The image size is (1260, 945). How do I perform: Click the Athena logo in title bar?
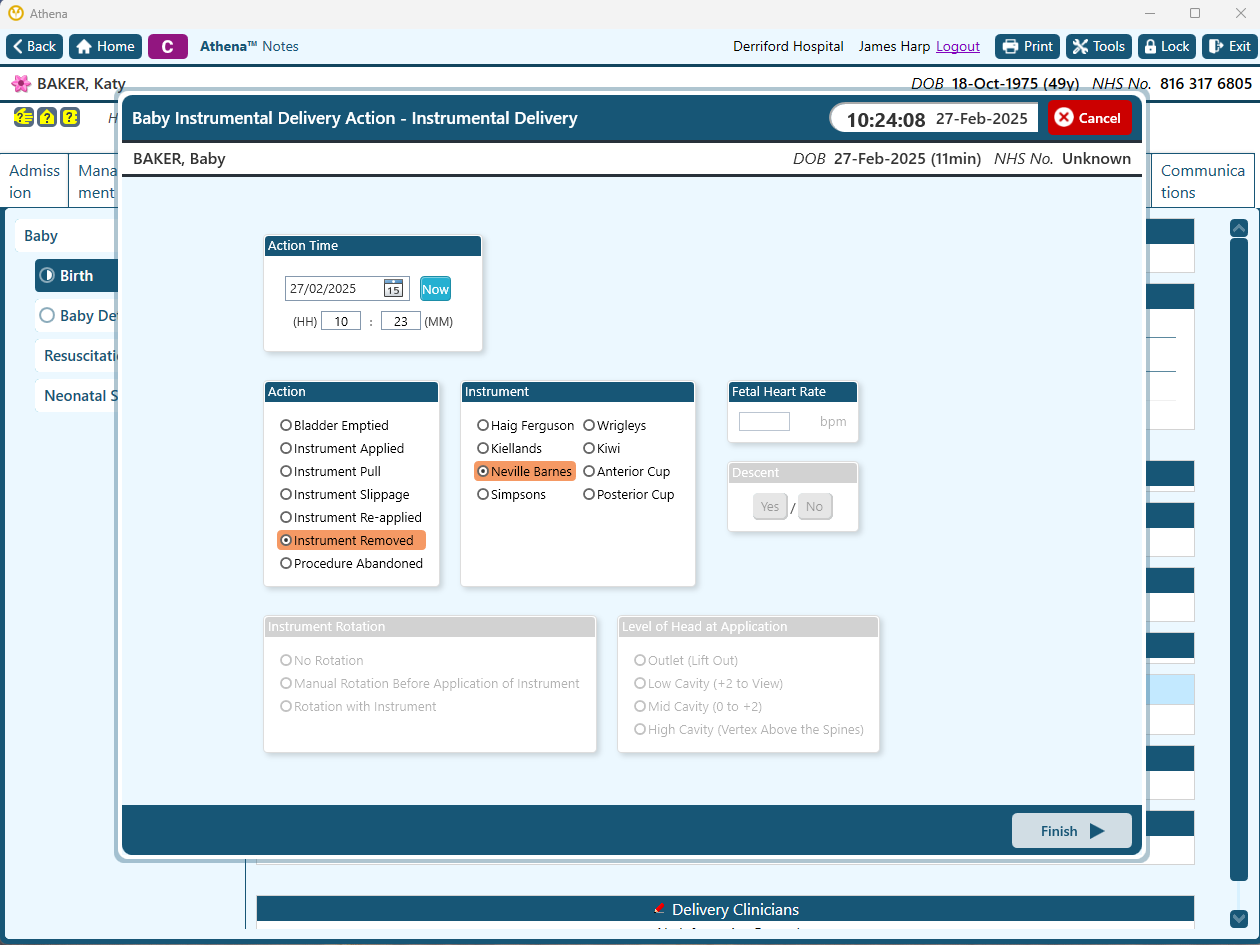click(x=15, y=14)
